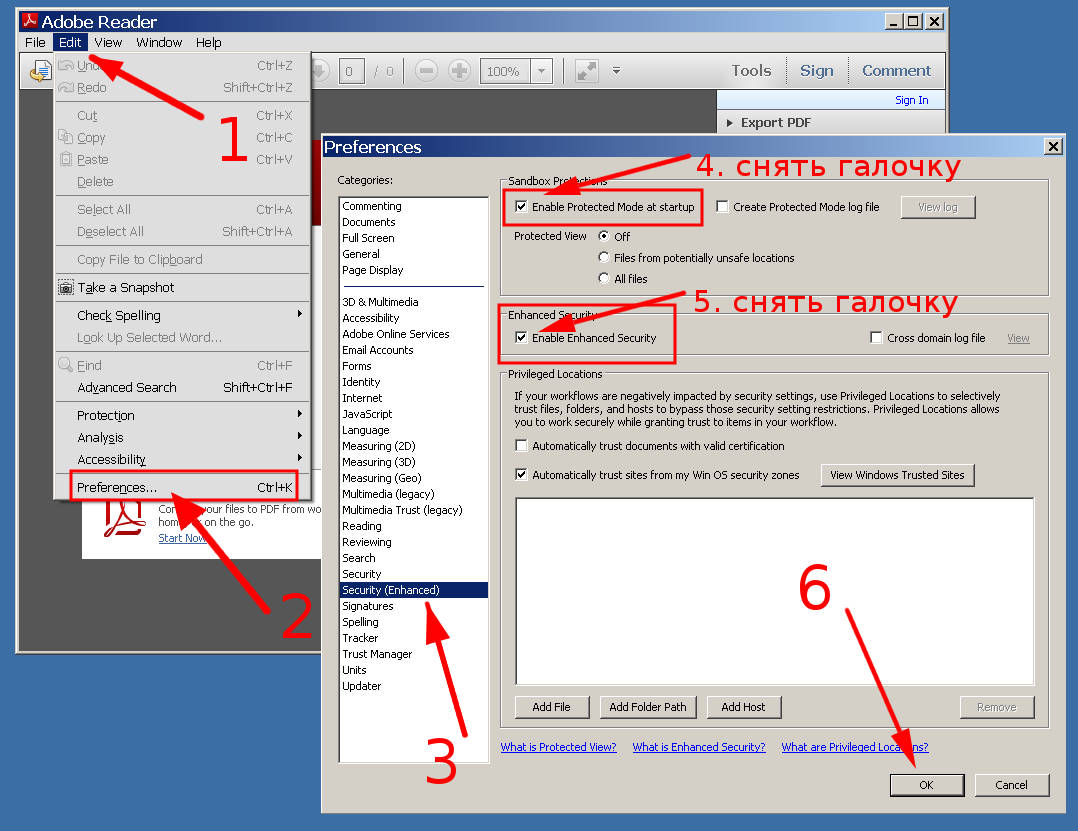The image size is (1078, 831).
Task: Toggle auto trust sites from Win OS zones
Action: coord(521,474)
